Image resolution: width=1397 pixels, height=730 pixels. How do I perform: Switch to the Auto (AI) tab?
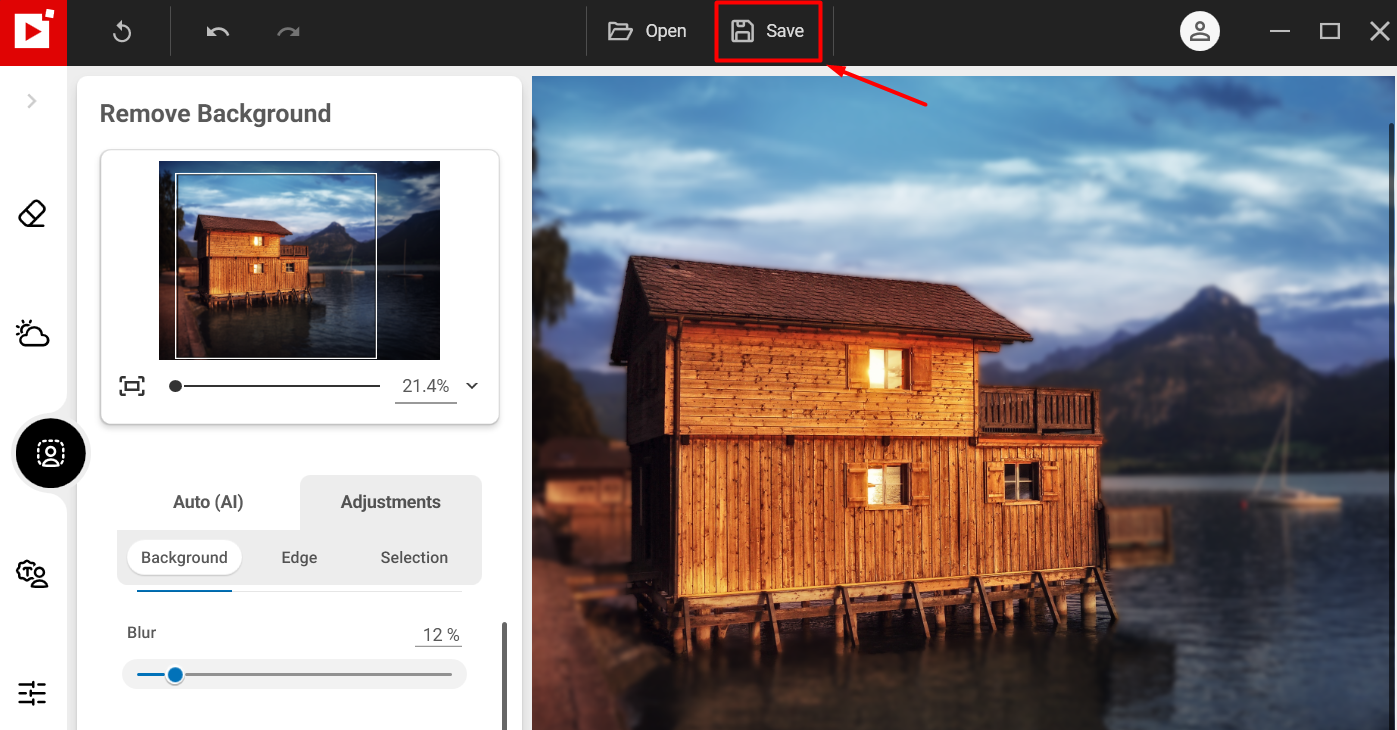pos(208,502)
